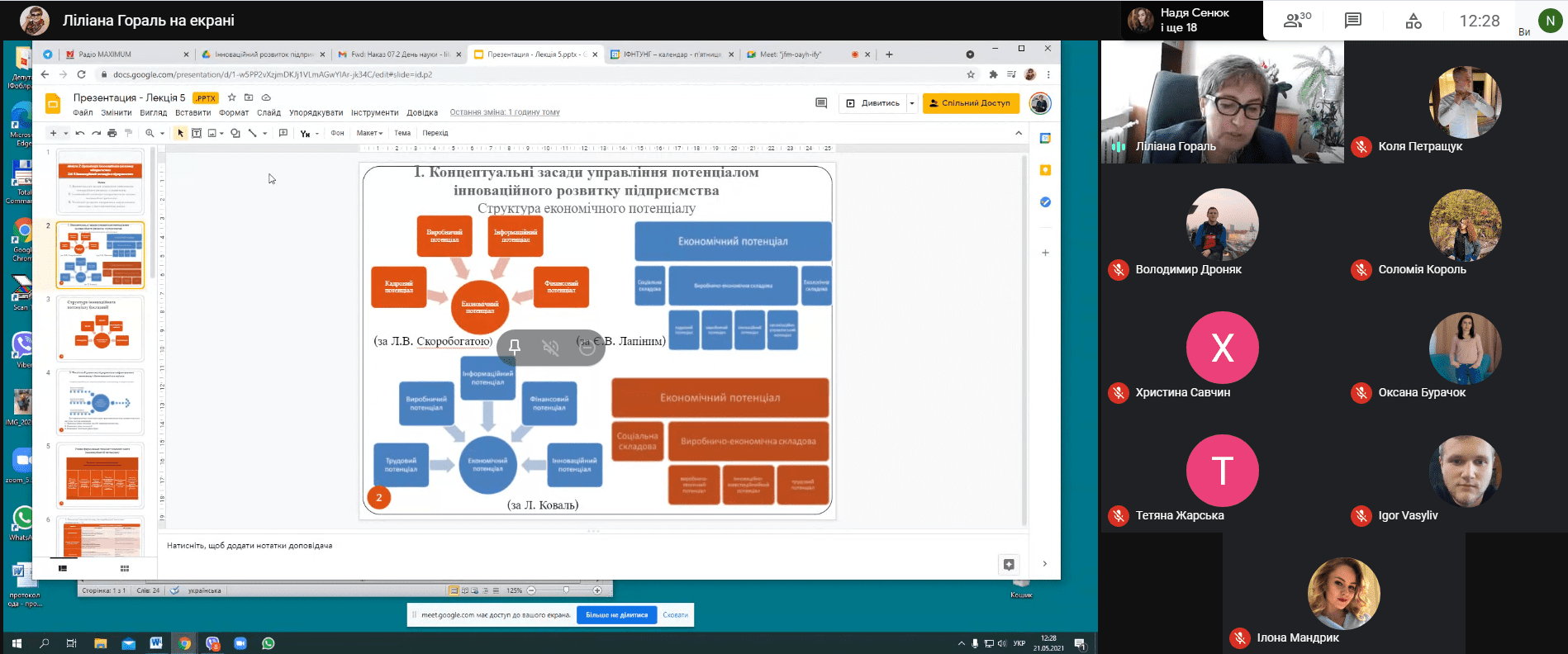
Task: Open the Meet chat panel
Action: 1353,21
